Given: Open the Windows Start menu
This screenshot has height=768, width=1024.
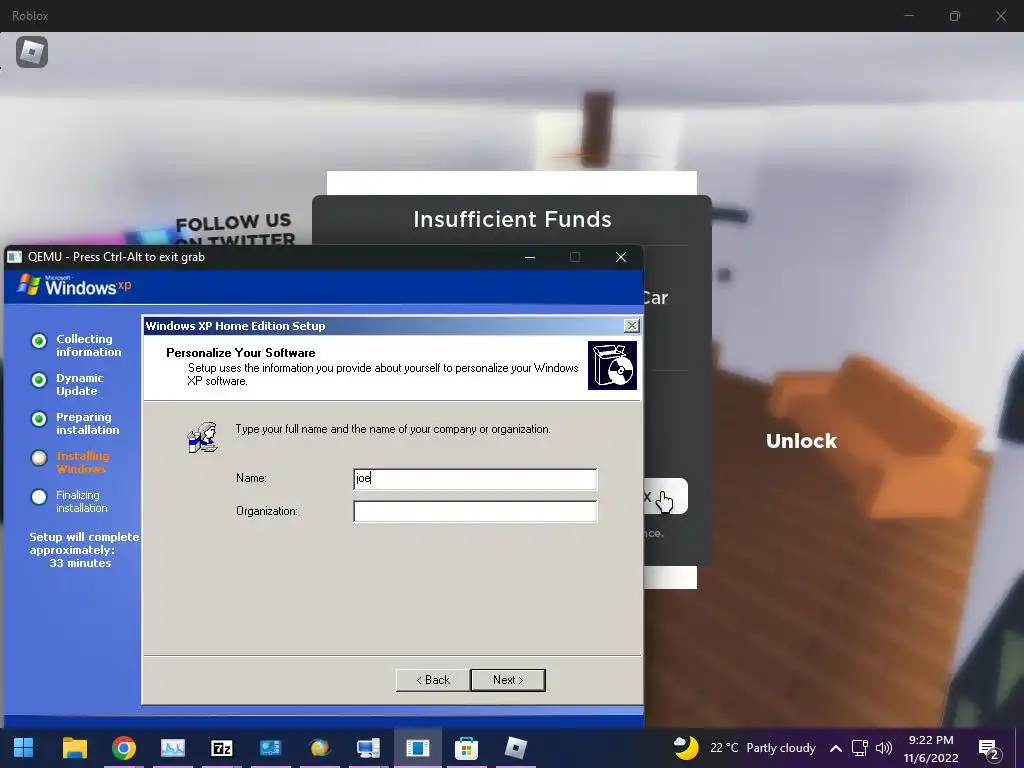Looking at the screenshot, I should [24, 748].
